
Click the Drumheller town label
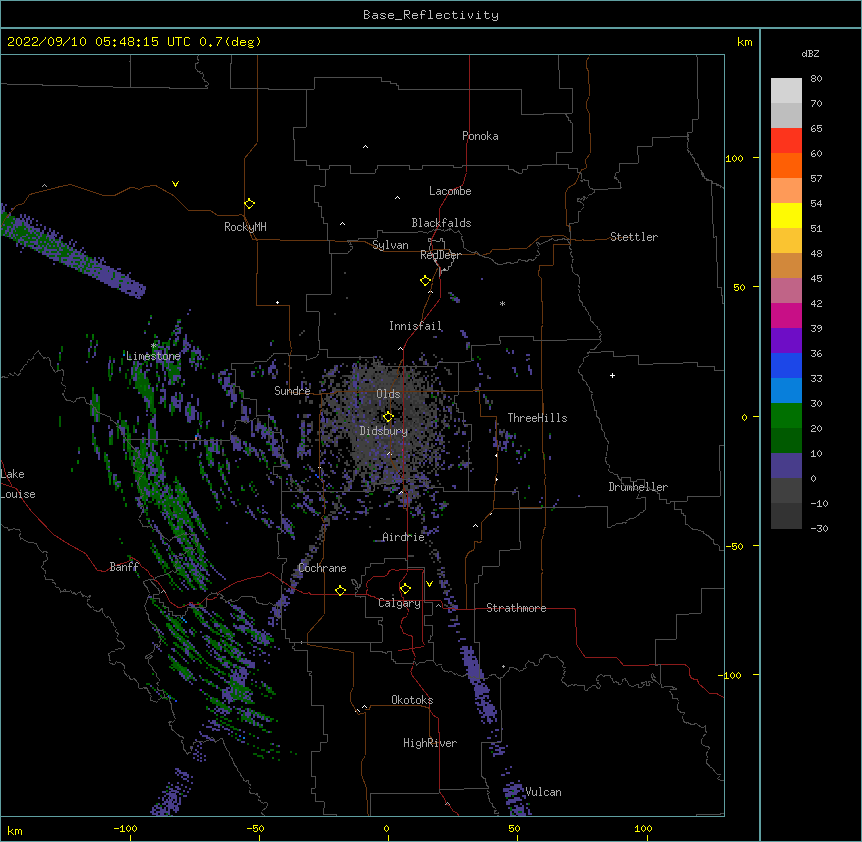638,487
